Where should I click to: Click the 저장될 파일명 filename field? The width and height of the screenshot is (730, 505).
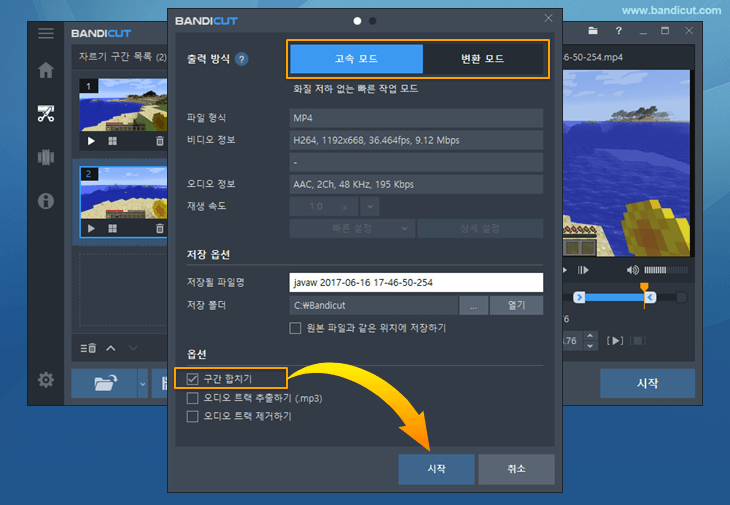416,283
